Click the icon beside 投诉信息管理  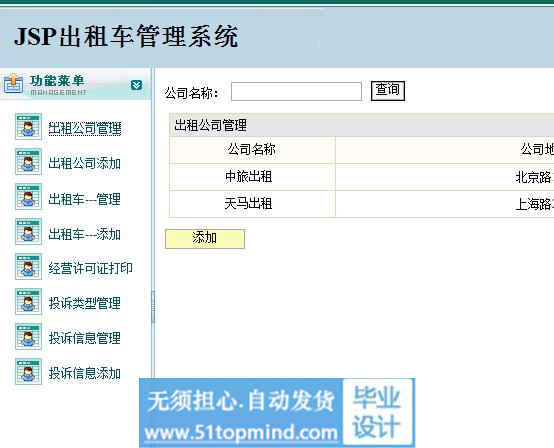(x=28, y=337)
